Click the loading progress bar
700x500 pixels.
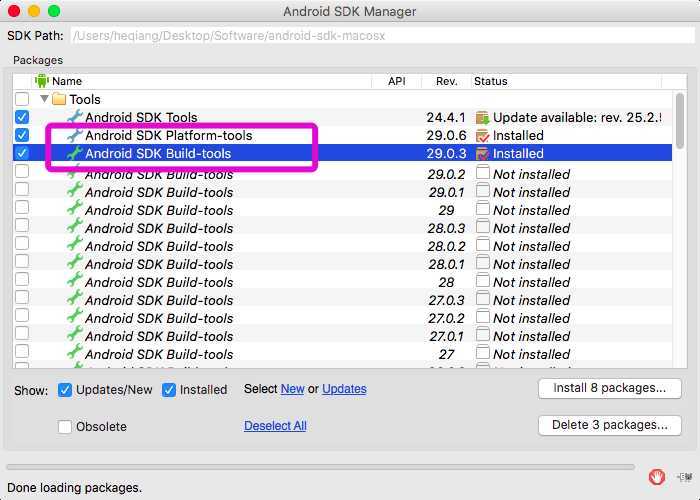(321, 467)
